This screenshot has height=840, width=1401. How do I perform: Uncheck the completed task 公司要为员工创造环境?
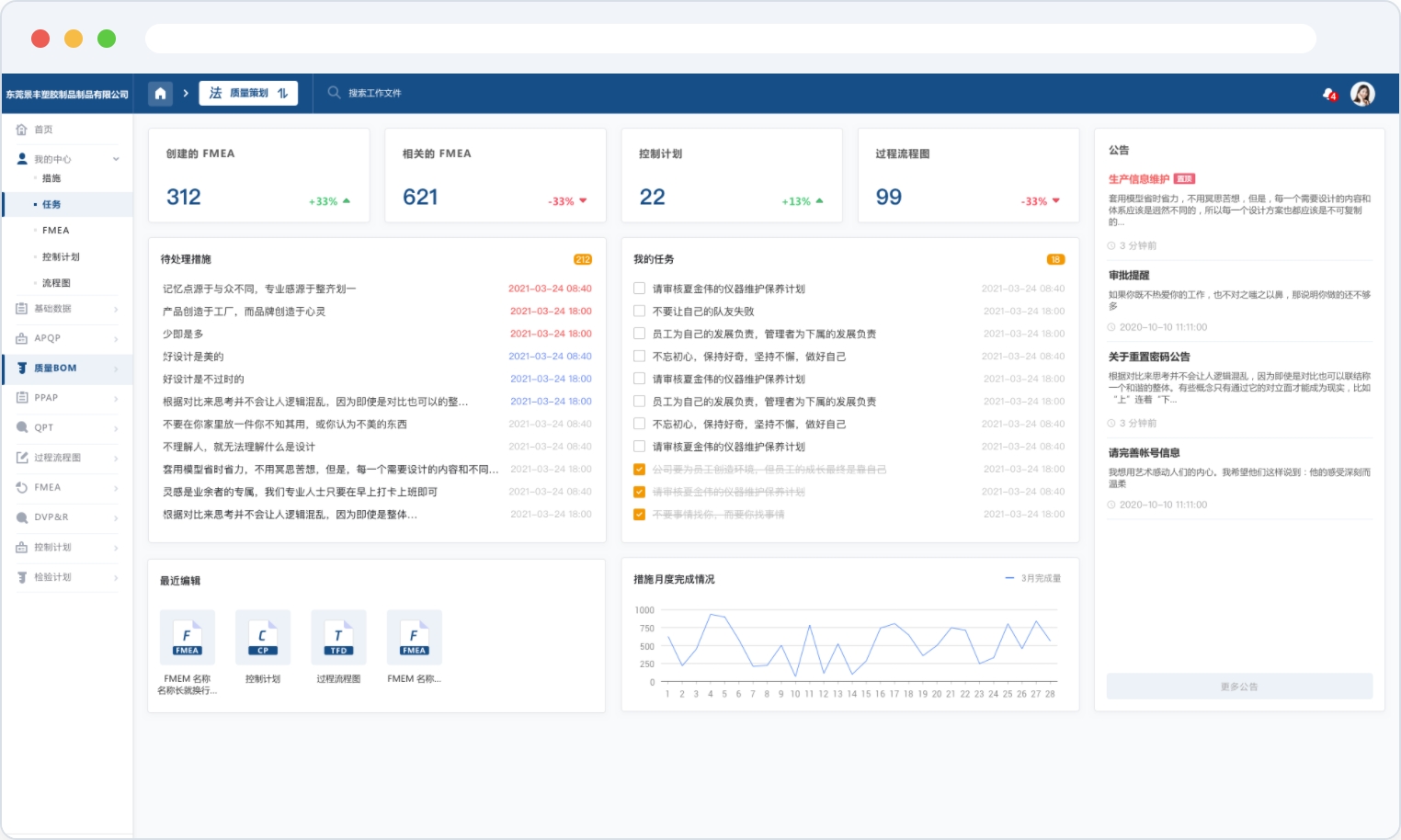click(639, 469)
